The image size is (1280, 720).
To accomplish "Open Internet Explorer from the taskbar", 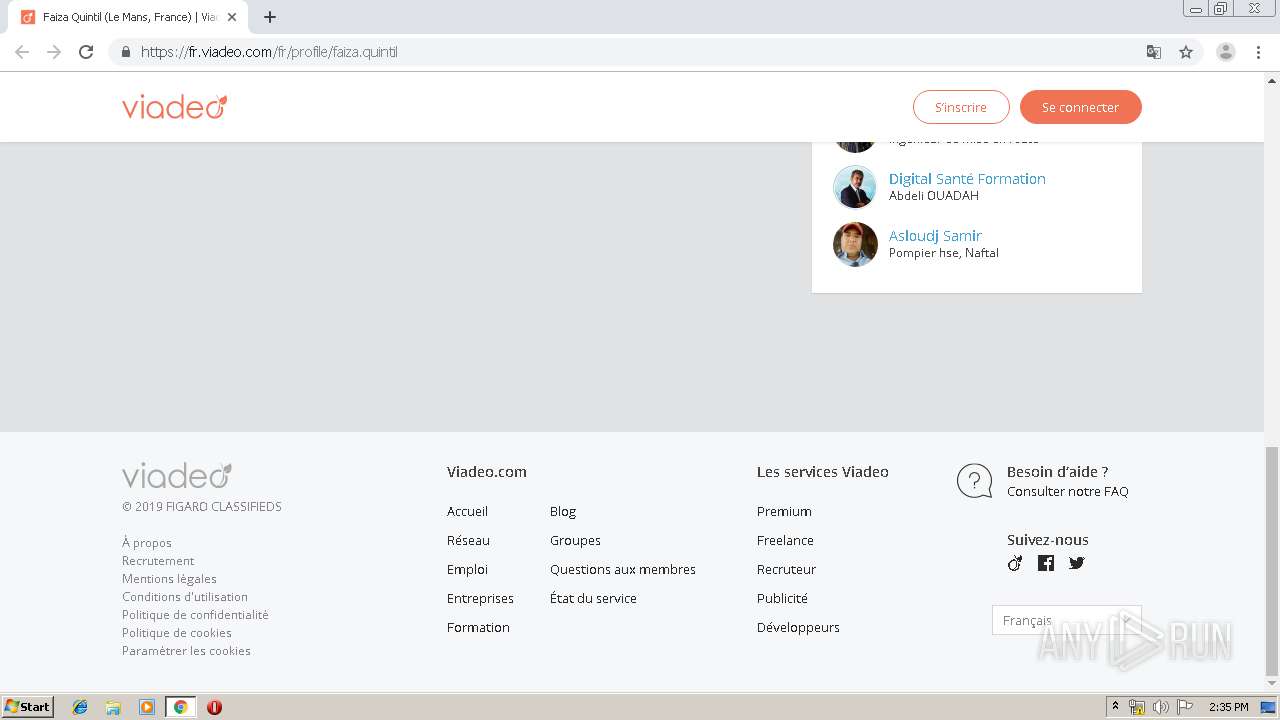I will pos(80,707).
